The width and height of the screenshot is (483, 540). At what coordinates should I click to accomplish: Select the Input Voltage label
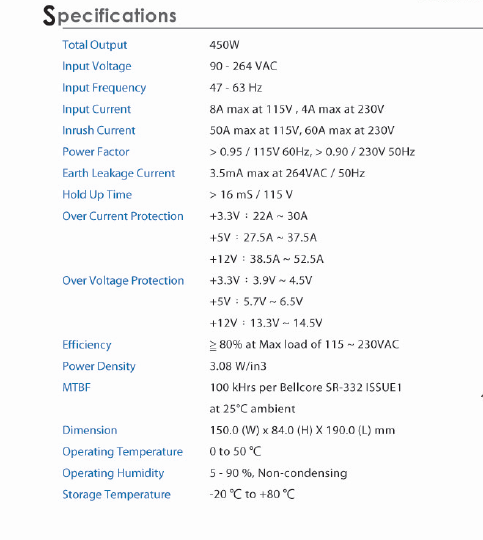(97, 66)
